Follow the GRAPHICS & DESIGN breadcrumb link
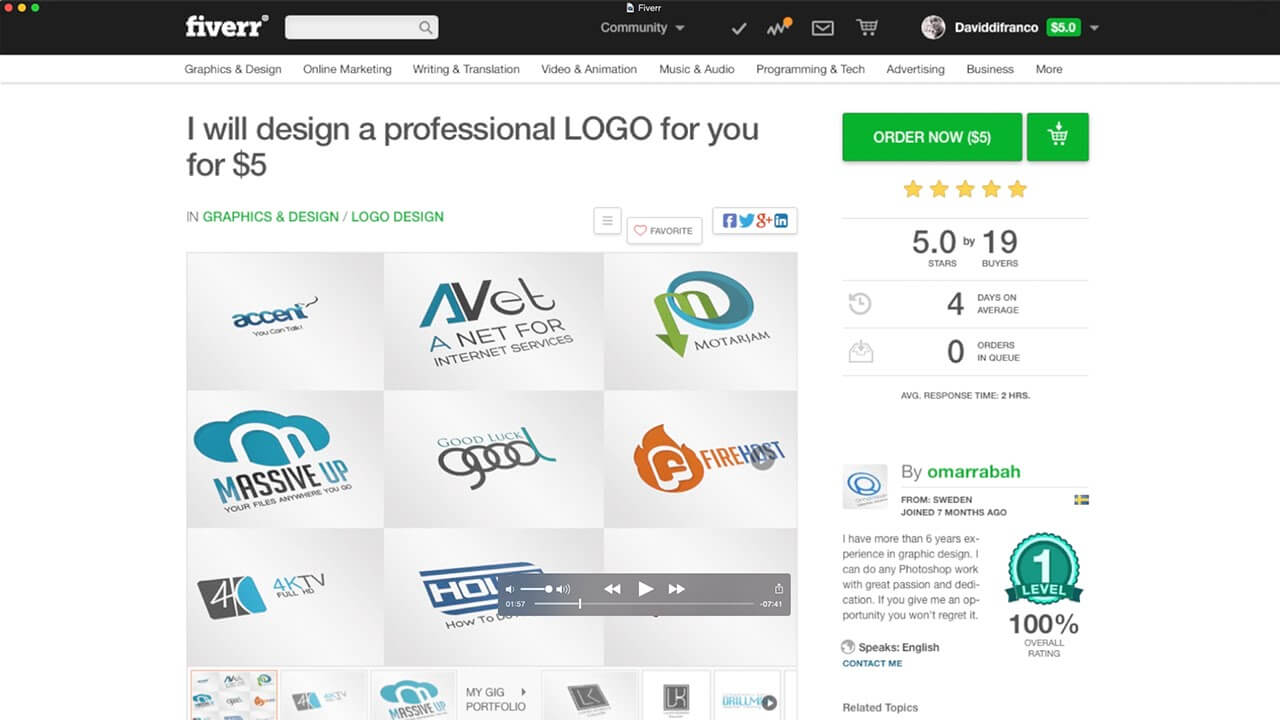1280x720 pixels. pyautogui.click(x=271, y=216)
